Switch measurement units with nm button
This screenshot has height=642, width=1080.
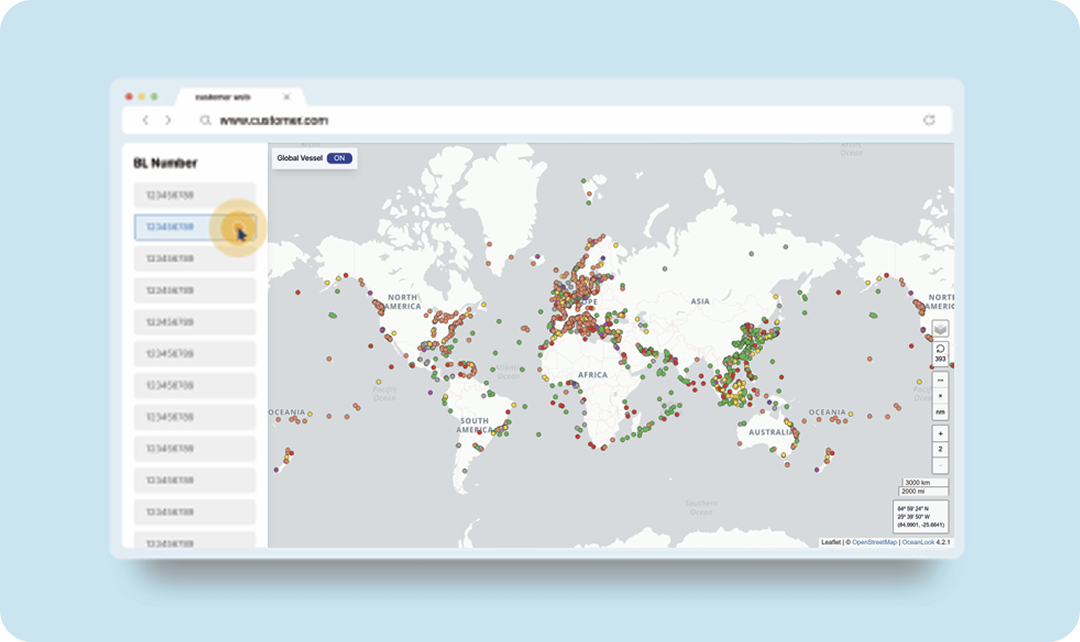940,412
